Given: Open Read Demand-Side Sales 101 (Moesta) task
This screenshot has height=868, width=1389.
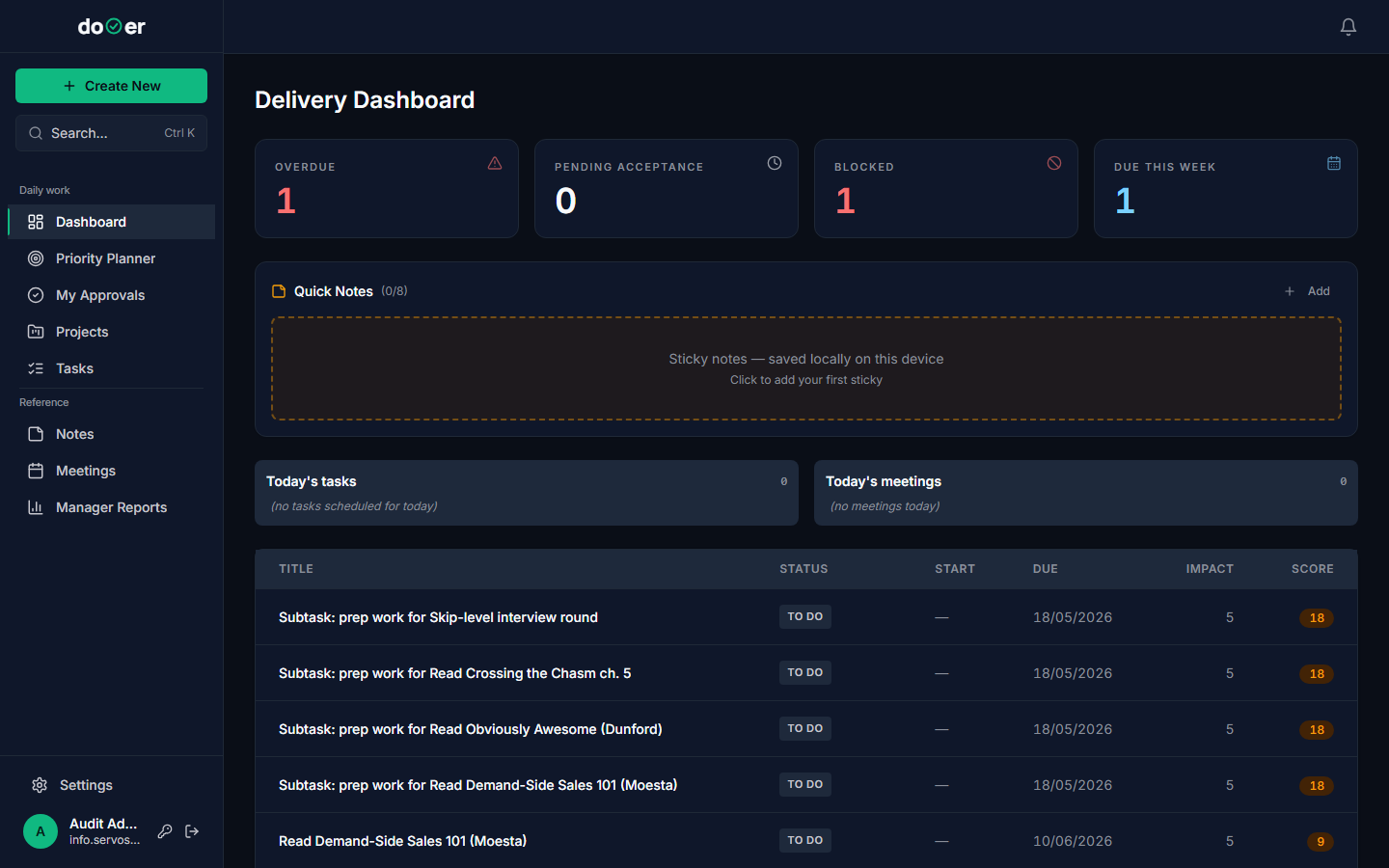Looking at the screenshot, I should [402, 841].
